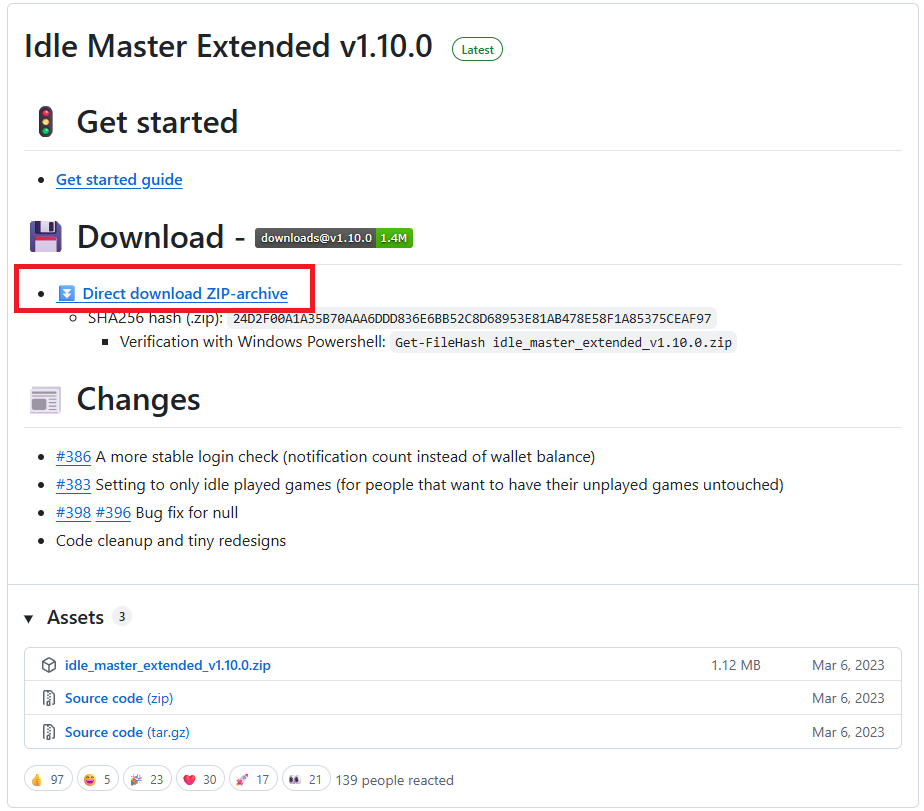Screen dimensions: 924x811
Task: Toggle the laugh reaction 5
Action: 98,780
